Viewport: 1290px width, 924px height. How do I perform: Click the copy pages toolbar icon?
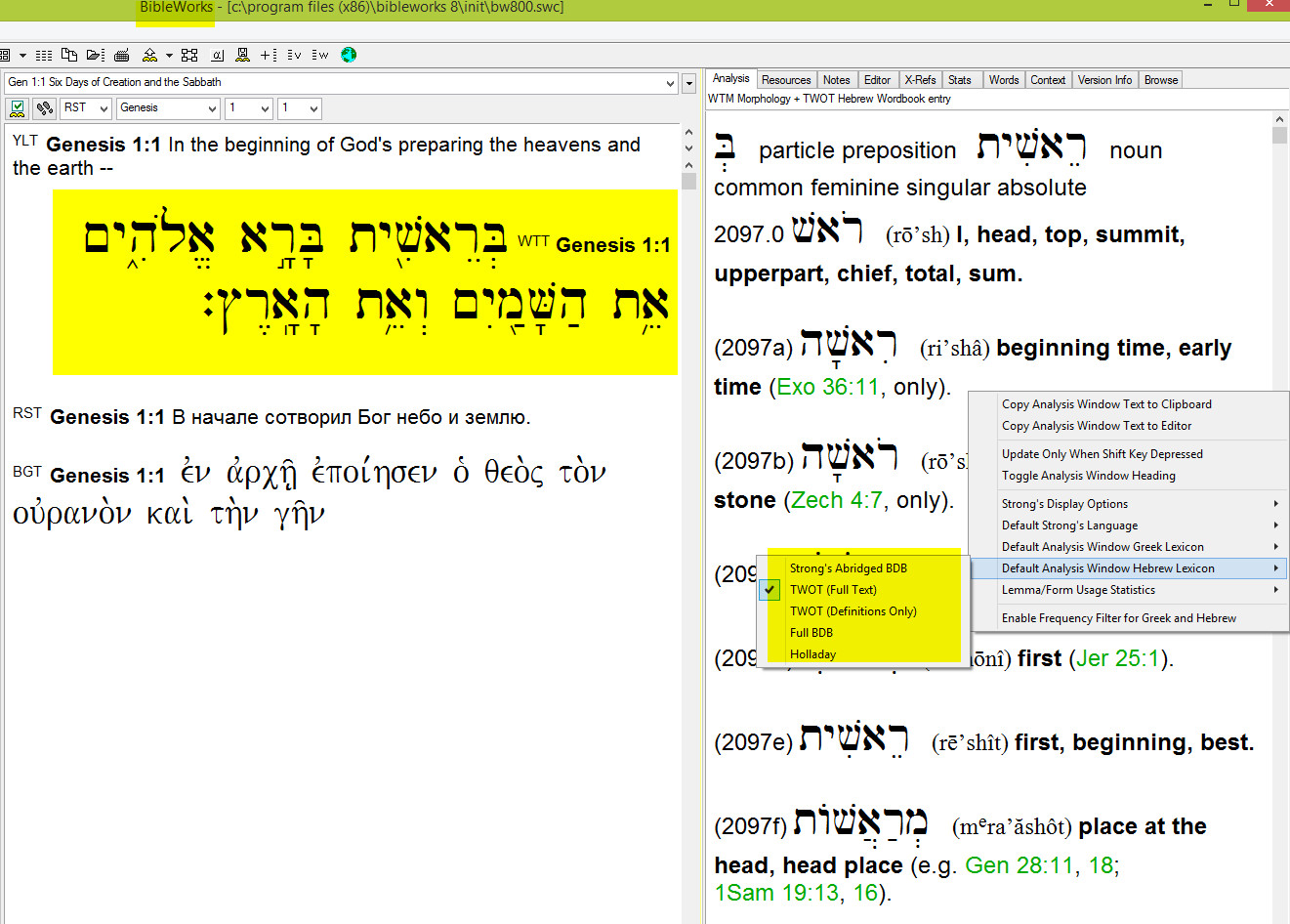(69, 55)
